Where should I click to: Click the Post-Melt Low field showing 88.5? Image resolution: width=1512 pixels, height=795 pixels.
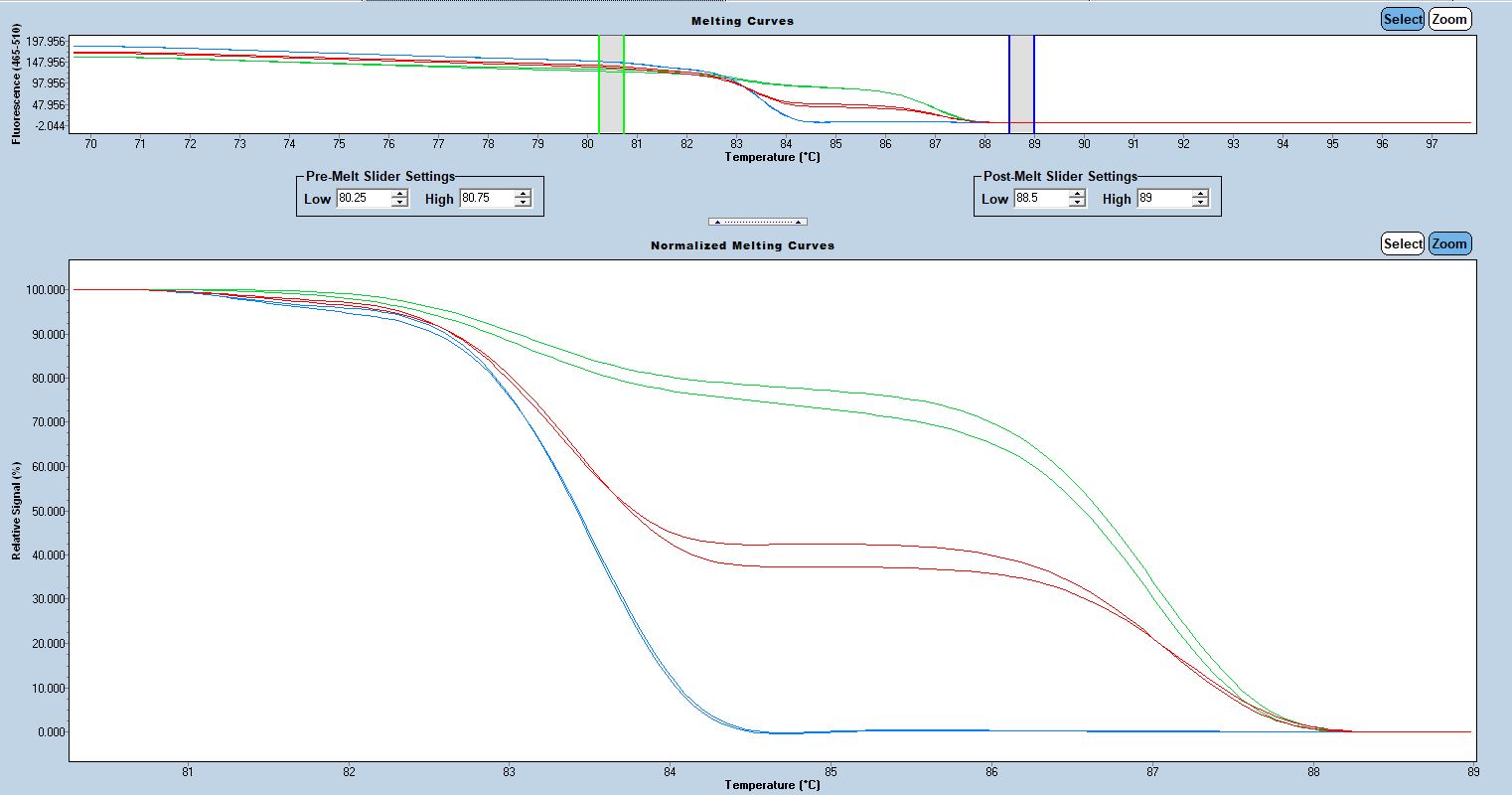[x=1040, y=198]
